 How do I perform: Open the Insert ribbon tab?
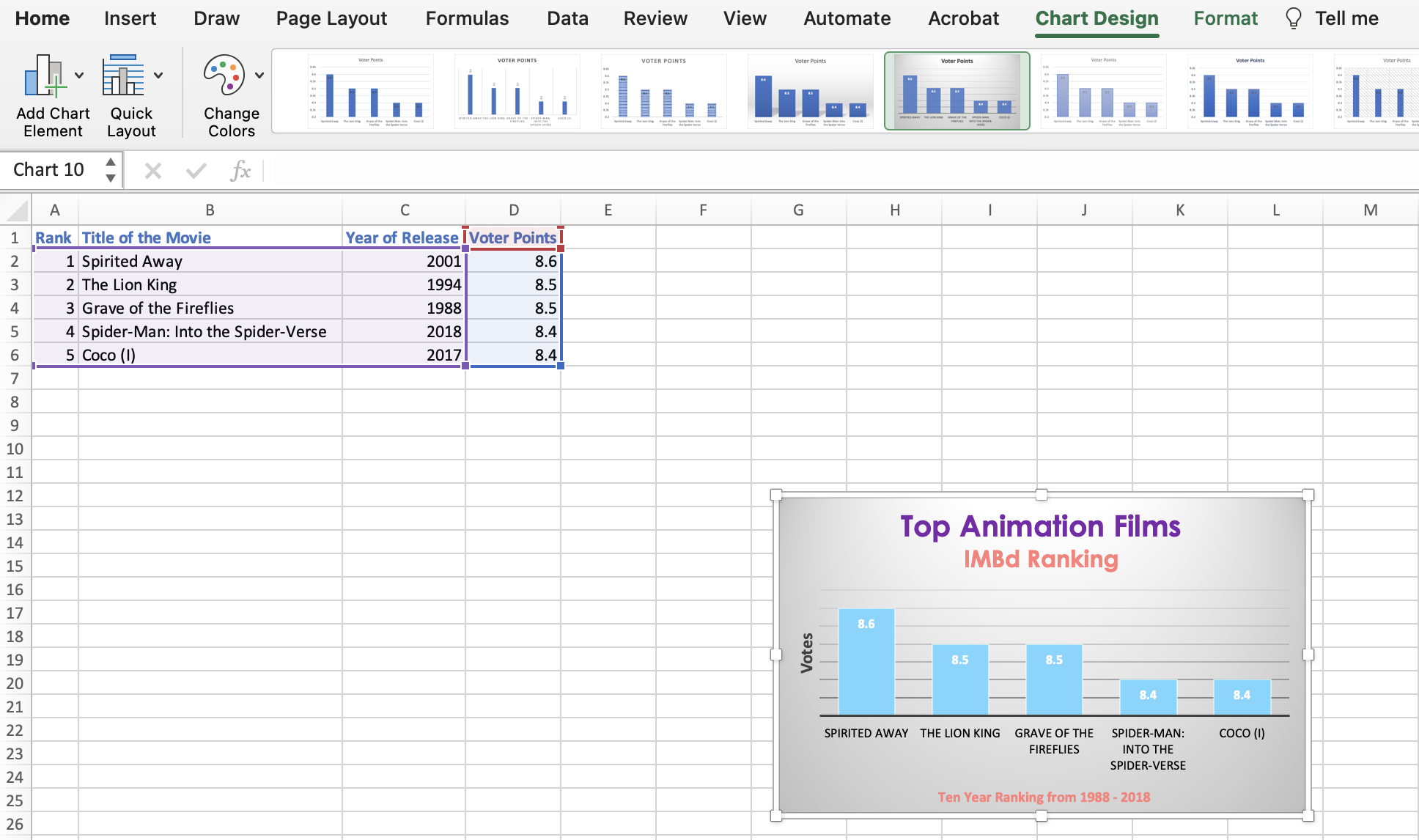point(130,18)
